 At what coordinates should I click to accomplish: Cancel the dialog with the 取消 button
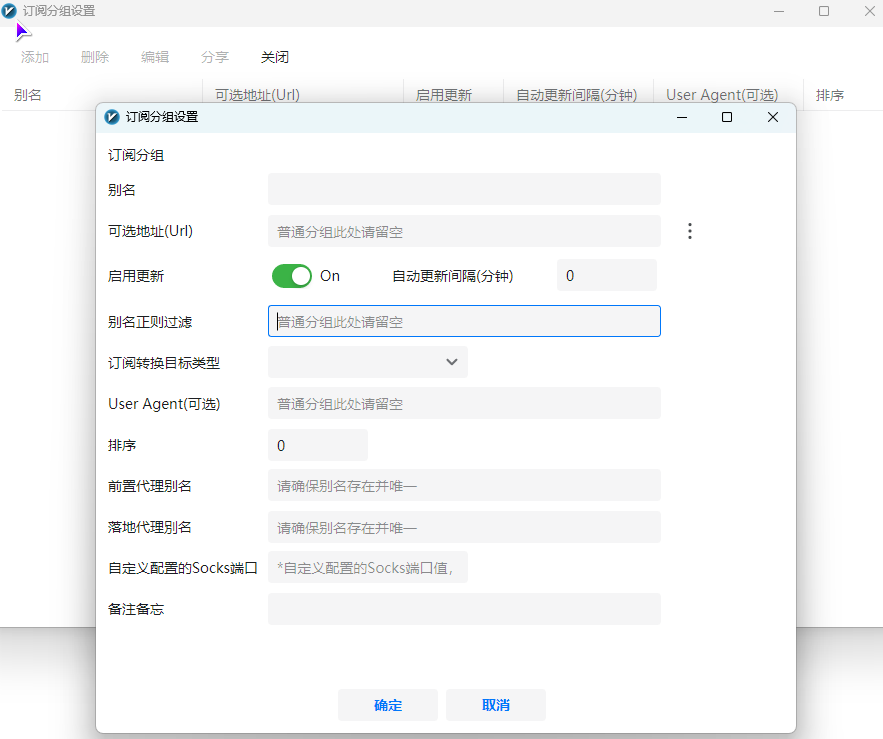(495, 705)
